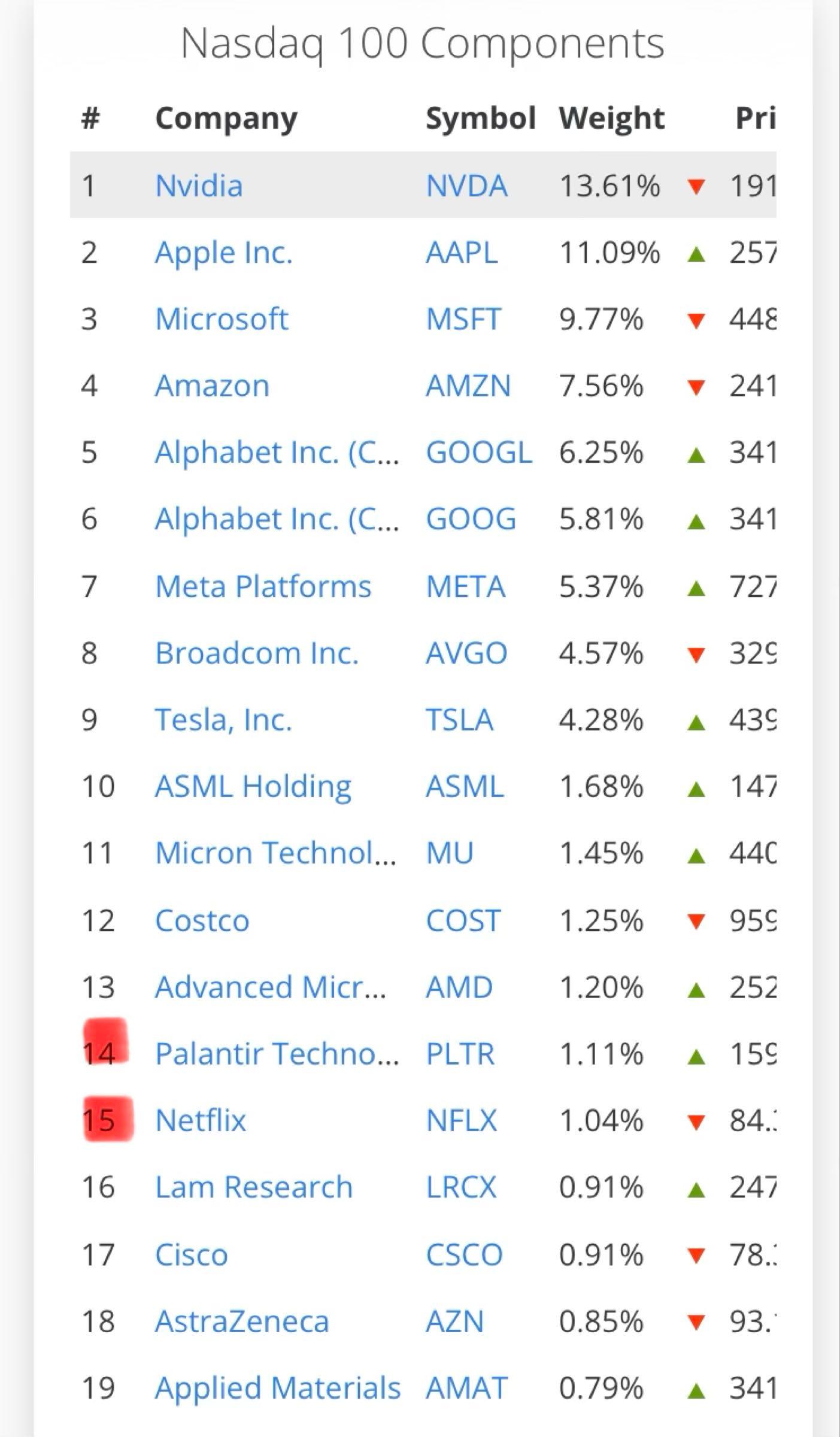
Task: Click the NVDA ticker symbol
Action: [x=466, y=186]
